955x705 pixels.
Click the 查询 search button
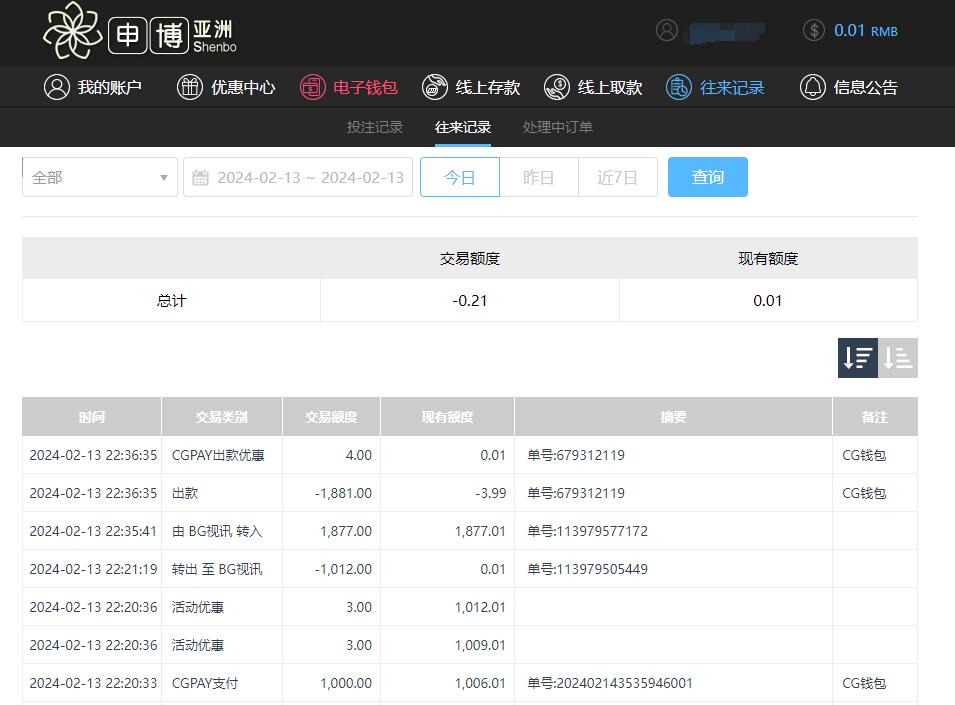(x=707, y=177)
